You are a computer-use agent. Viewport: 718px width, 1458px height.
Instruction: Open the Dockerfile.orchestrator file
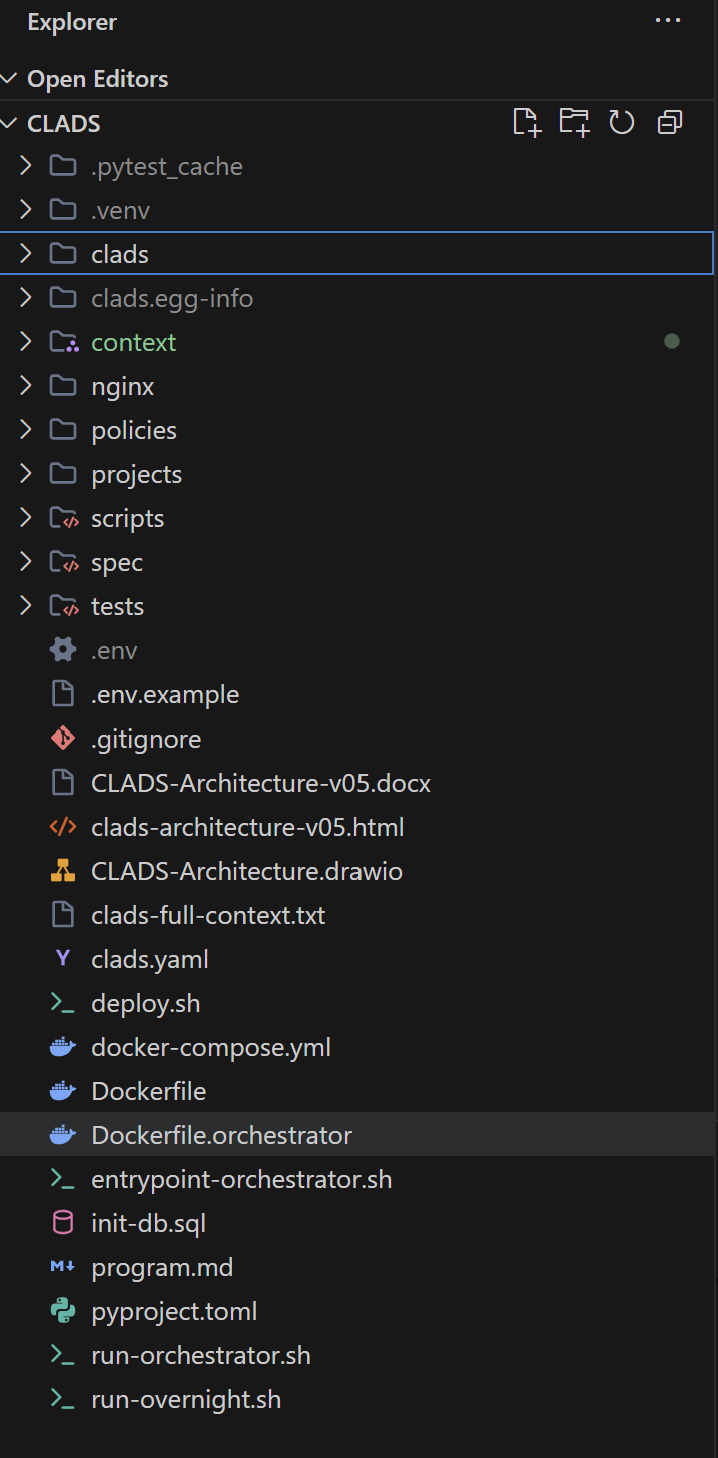(221, 1135)
